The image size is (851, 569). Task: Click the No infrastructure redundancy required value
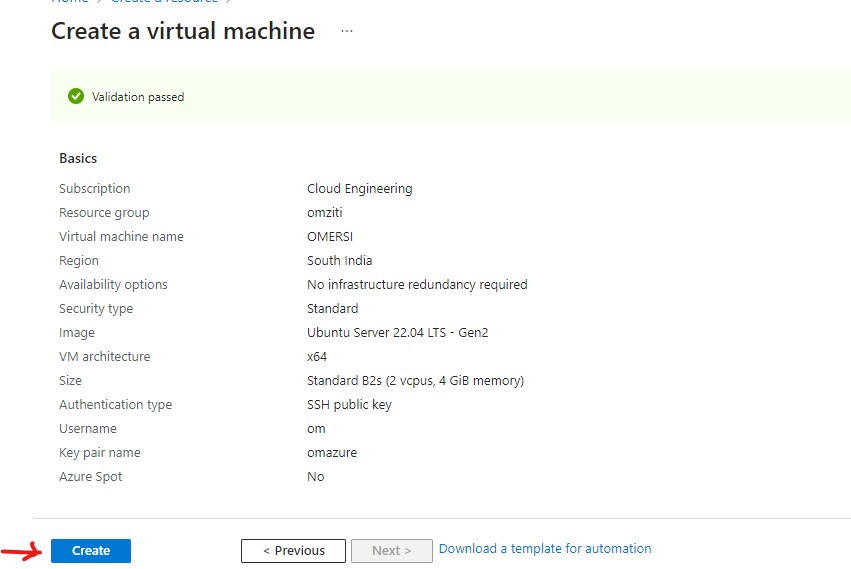coord(417,285)
